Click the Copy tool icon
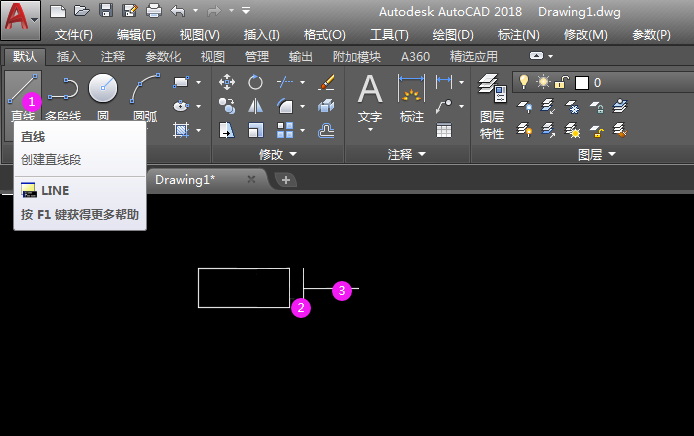Viewport: 694px width, 436px height. pyautogui.click(x=227, y=106)
